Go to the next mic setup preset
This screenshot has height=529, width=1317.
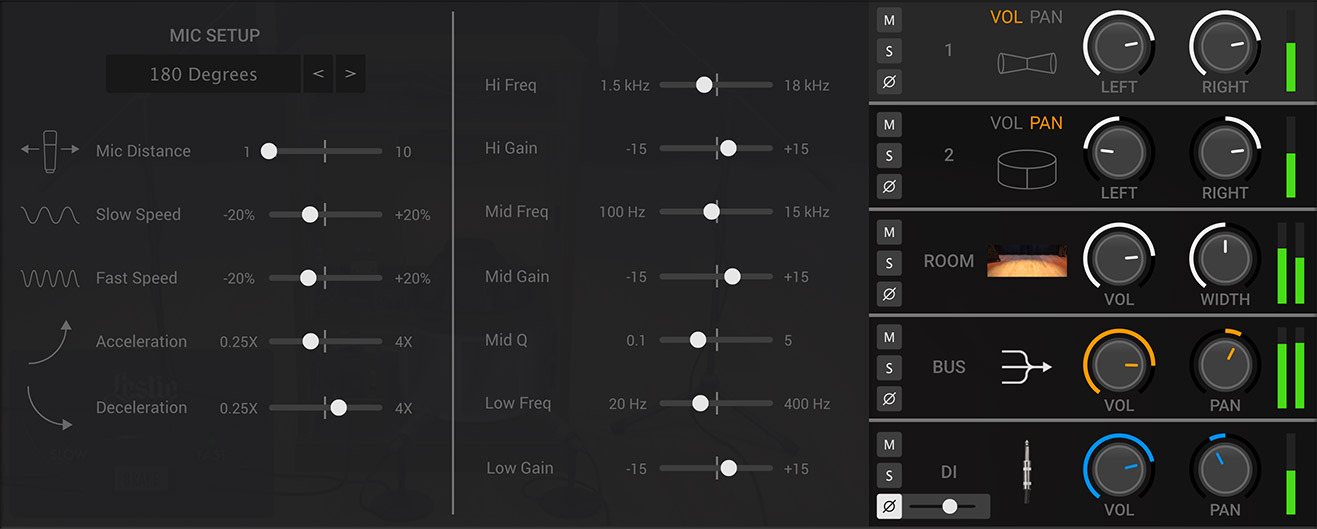pyautogui.click(x=350, y=74)
